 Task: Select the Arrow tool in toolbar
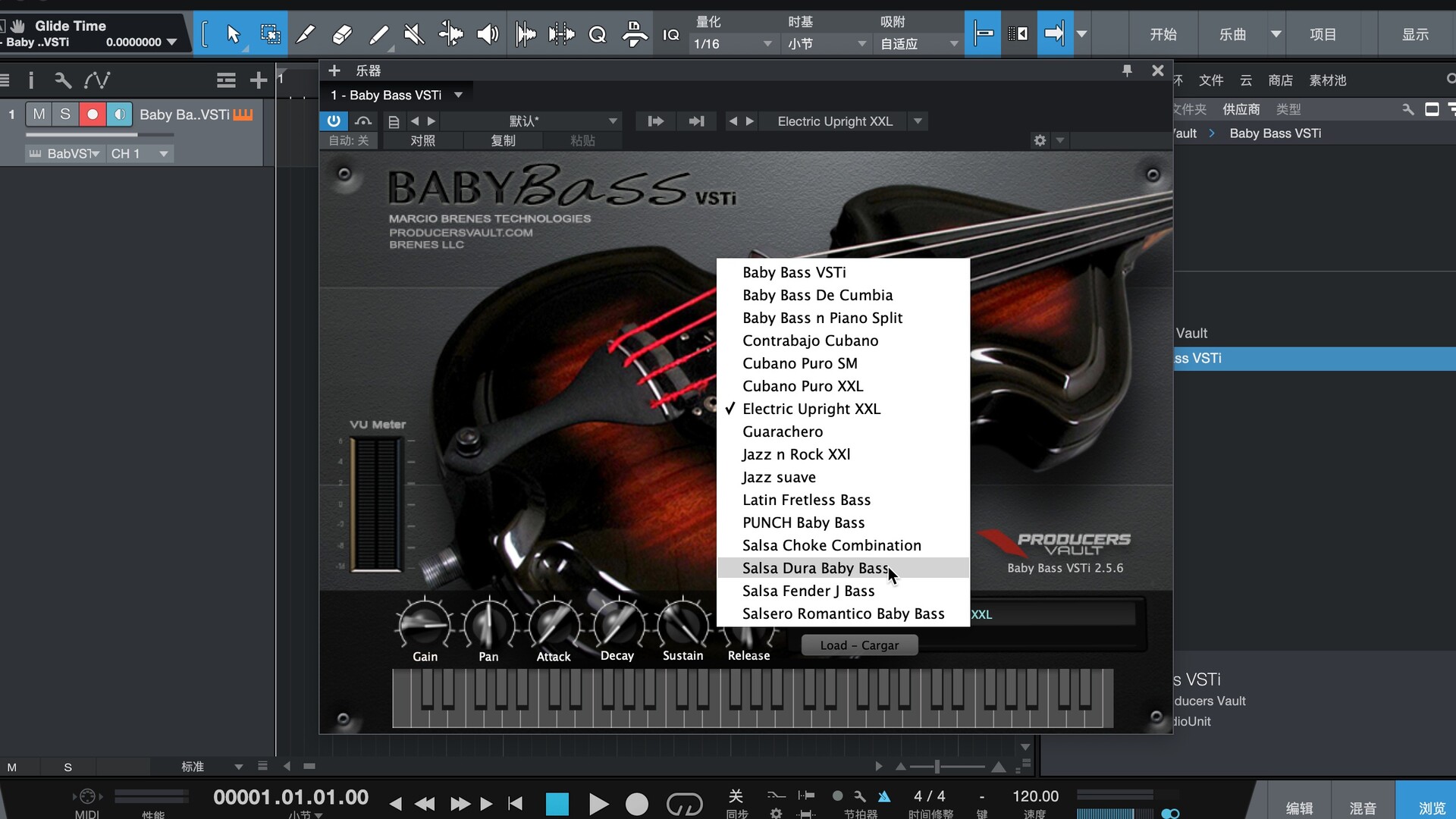point(233,34)
